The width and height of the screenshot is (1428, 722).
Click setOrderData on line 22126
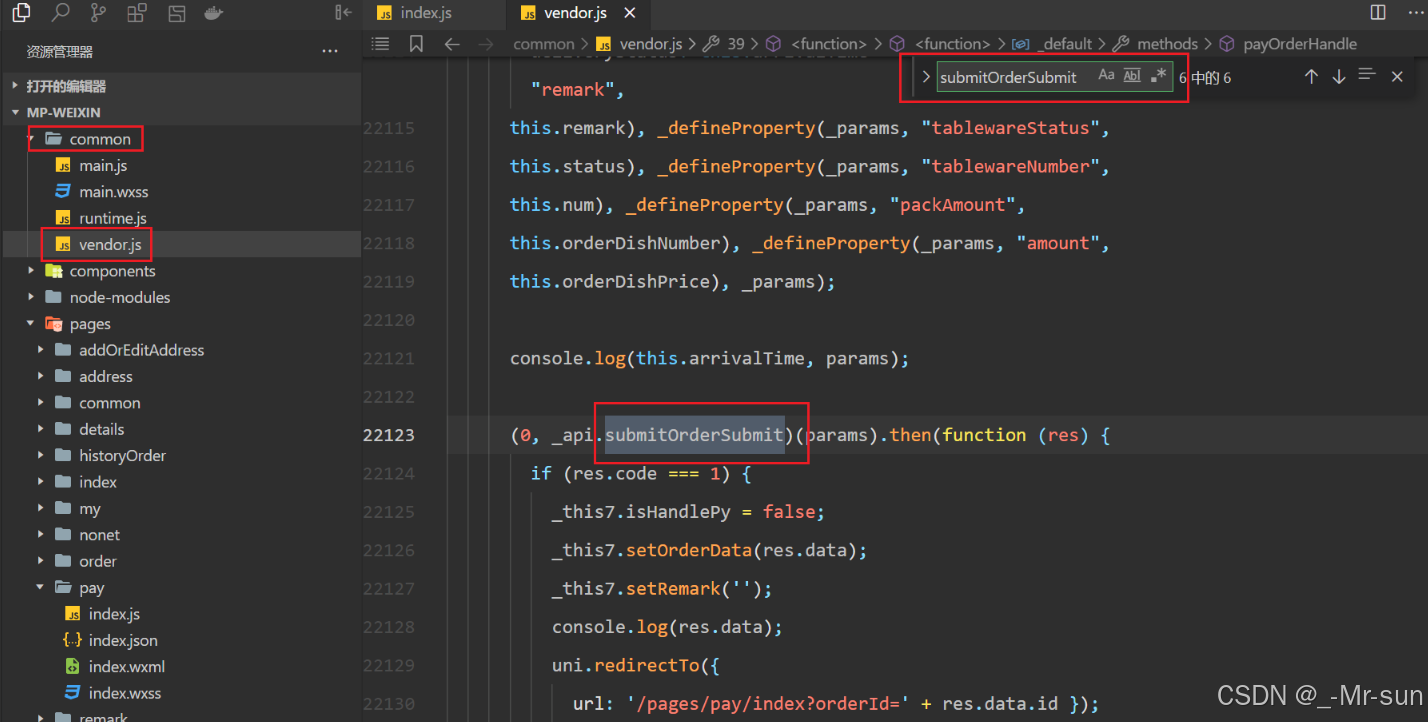point(689,550)
